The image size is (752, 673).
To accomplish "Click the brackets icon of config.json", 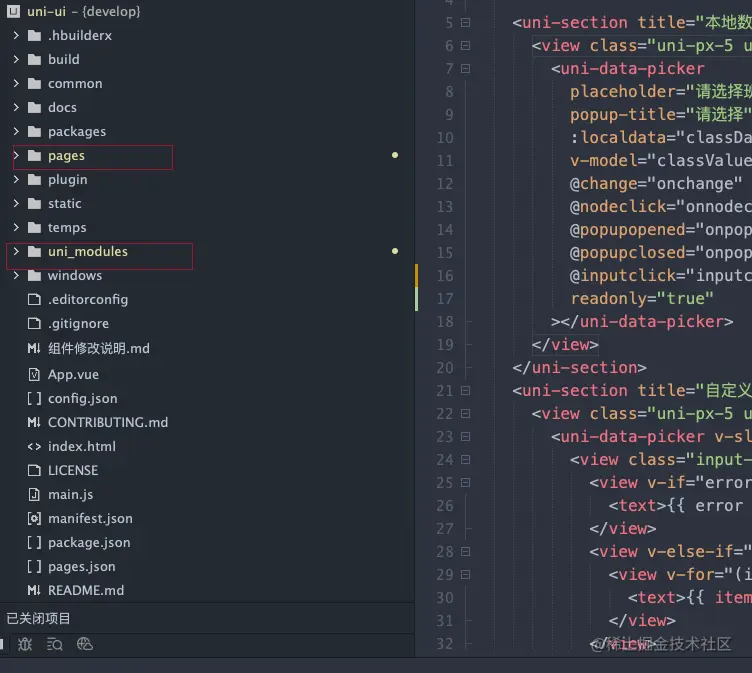I will click(x=34, y=399).
